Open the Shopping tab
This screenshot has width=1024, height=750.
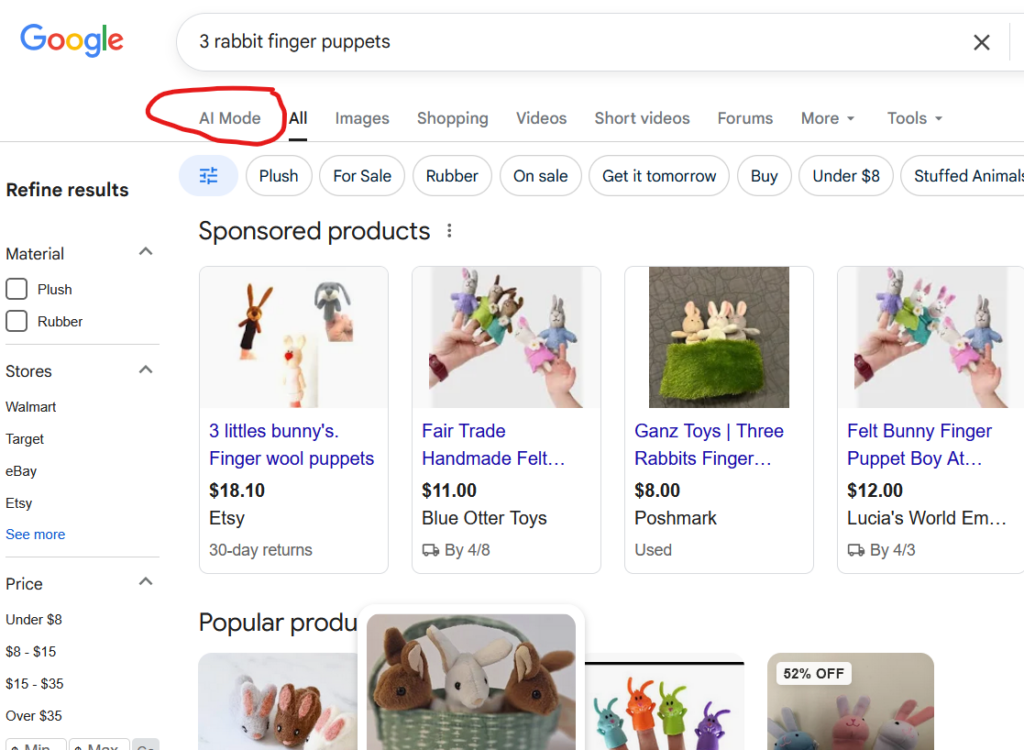452,118
